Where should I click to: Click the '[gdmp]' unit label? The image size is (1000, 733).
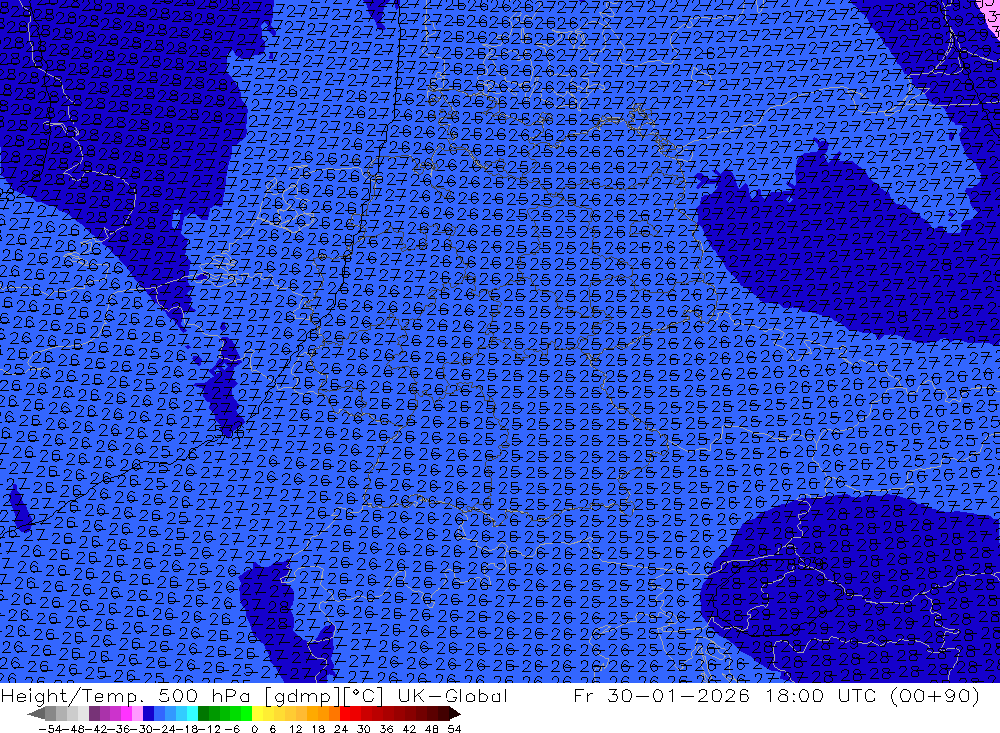click(303, 697)
